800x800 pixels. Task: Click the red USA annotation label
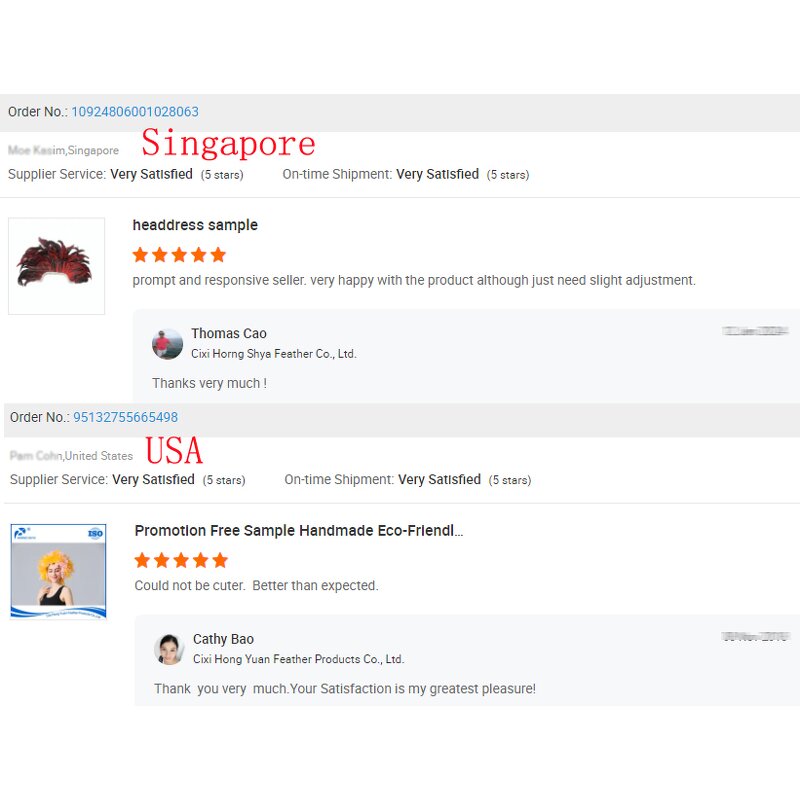(174, 451)
